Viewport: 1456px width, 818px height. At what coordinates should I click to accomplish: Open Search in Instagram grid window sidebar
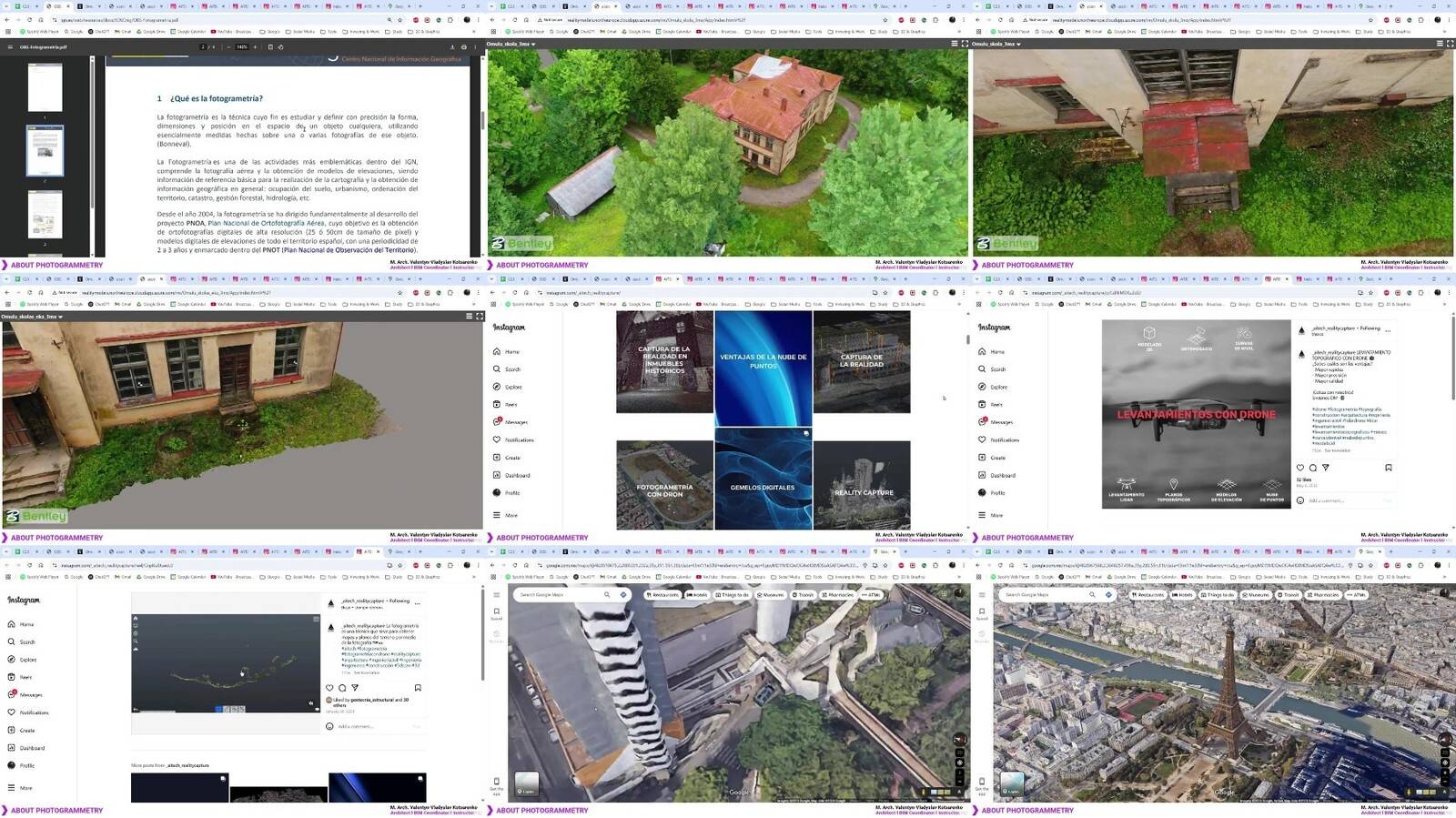(x=508, y=369)
